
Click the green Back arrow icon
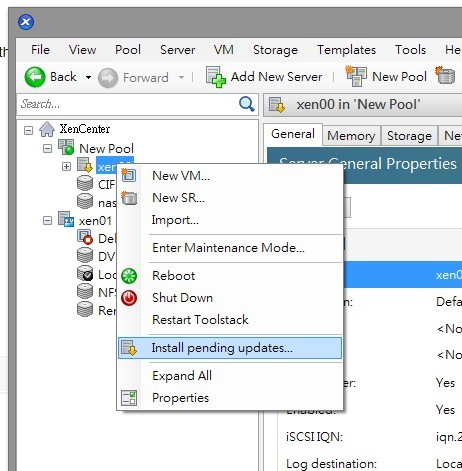click(35, 77)
